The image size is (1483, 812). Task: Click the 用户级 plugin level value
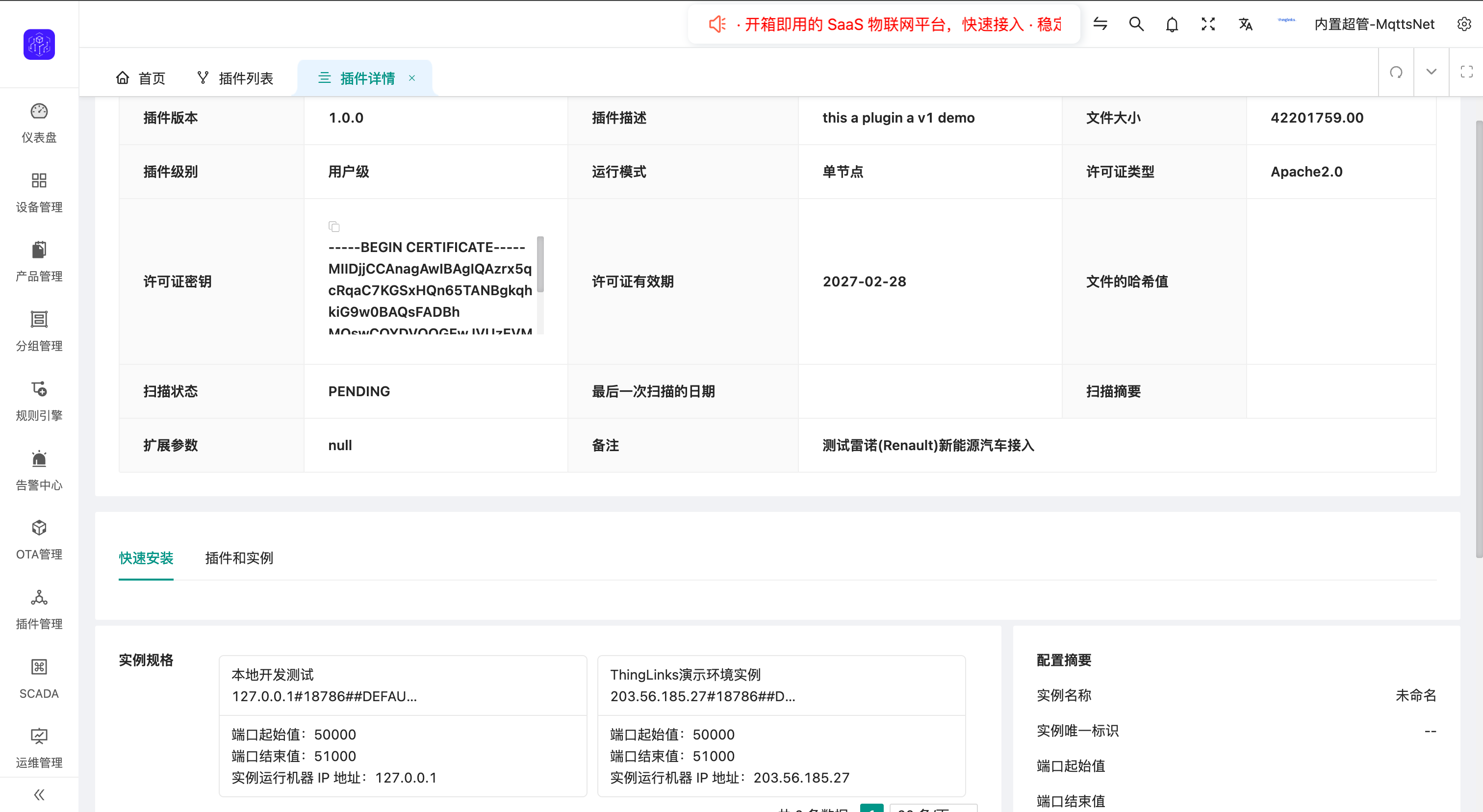(348, 172)
